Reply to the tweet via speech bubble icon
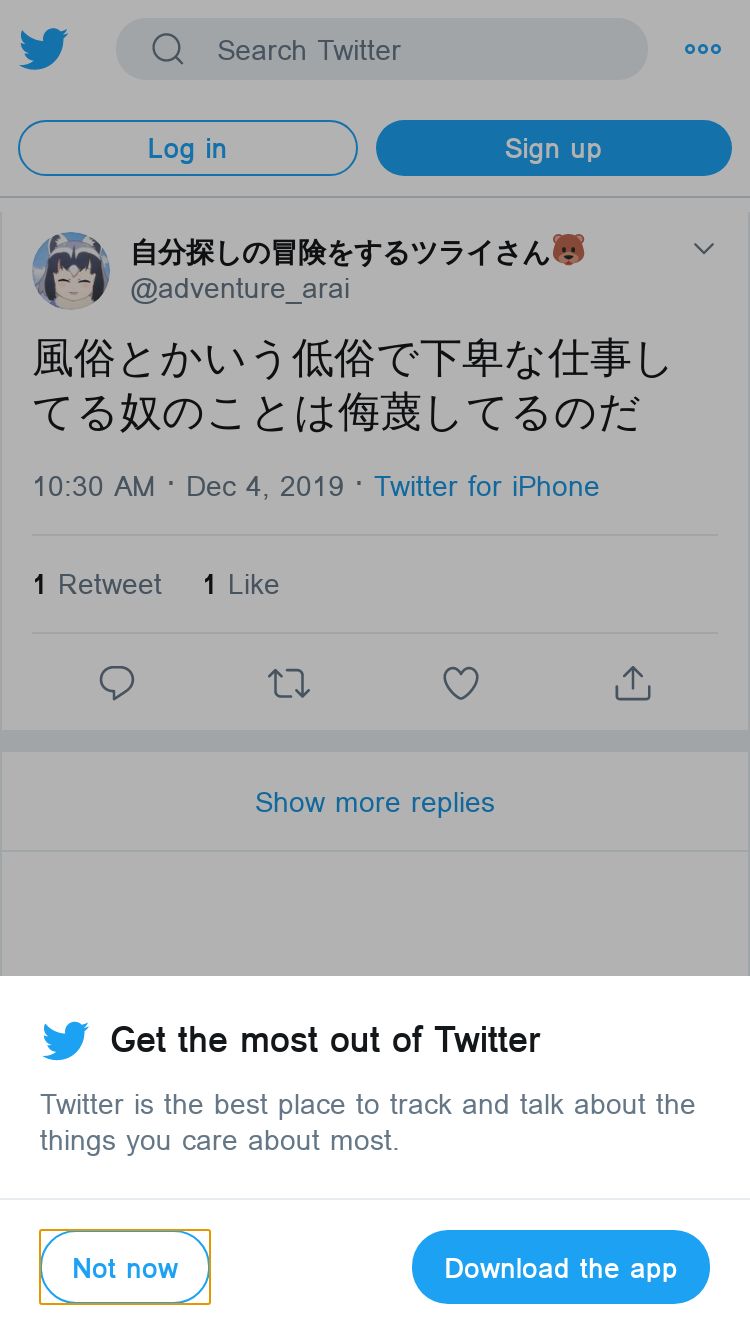750x1334 pixels. (x=117, y=683)
